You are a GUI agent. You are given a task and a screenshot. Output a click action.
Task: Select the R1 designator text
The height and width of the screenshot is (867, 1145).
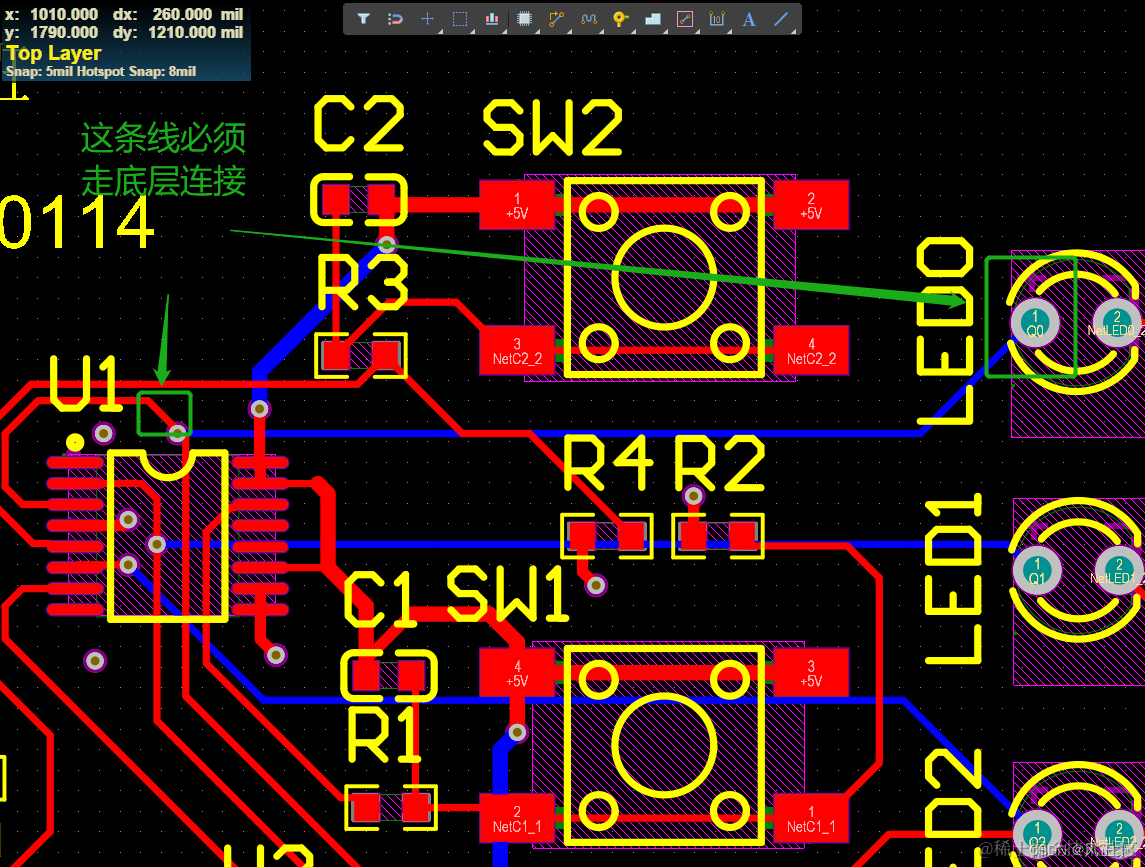[383, 736]
